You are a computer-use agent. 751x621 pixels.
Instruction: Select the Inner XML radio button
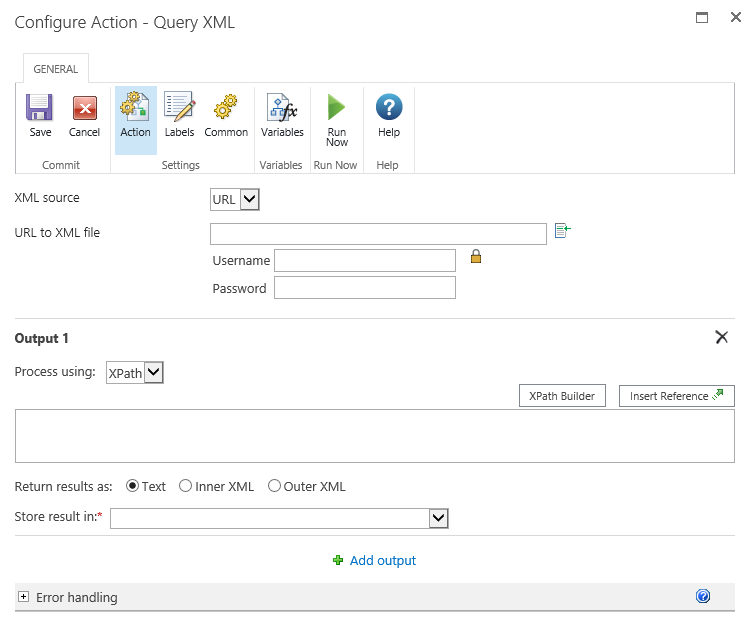tap(185, 487)
